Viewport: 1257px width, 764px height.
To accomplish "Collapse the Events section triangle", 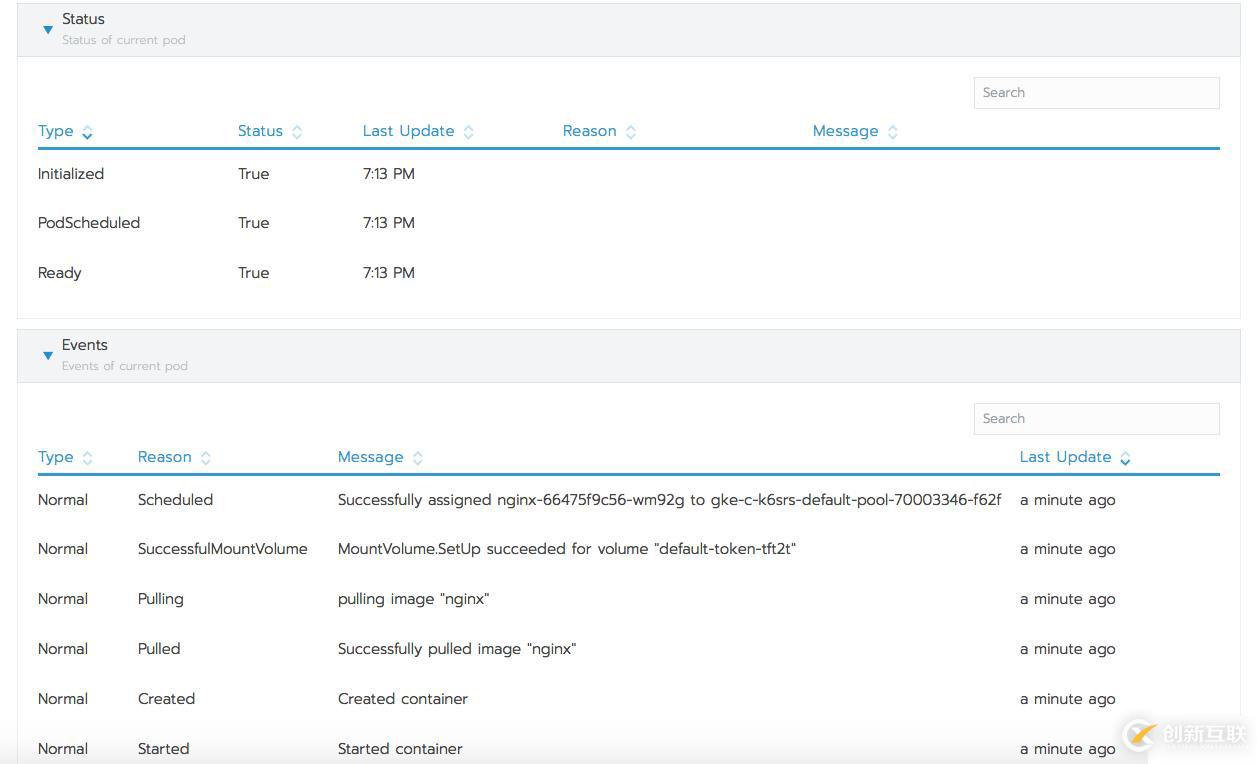I will 48,356.
